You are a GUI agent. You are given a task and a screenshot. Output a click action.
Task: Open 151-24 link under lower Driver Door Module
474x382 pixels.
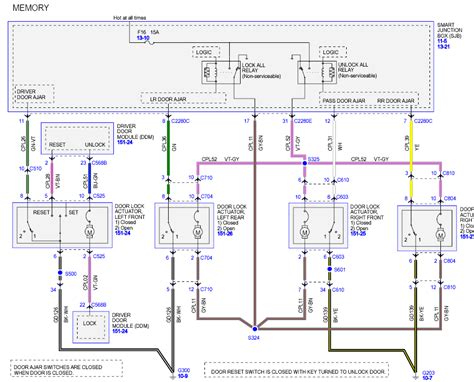[x=120, y=331]
